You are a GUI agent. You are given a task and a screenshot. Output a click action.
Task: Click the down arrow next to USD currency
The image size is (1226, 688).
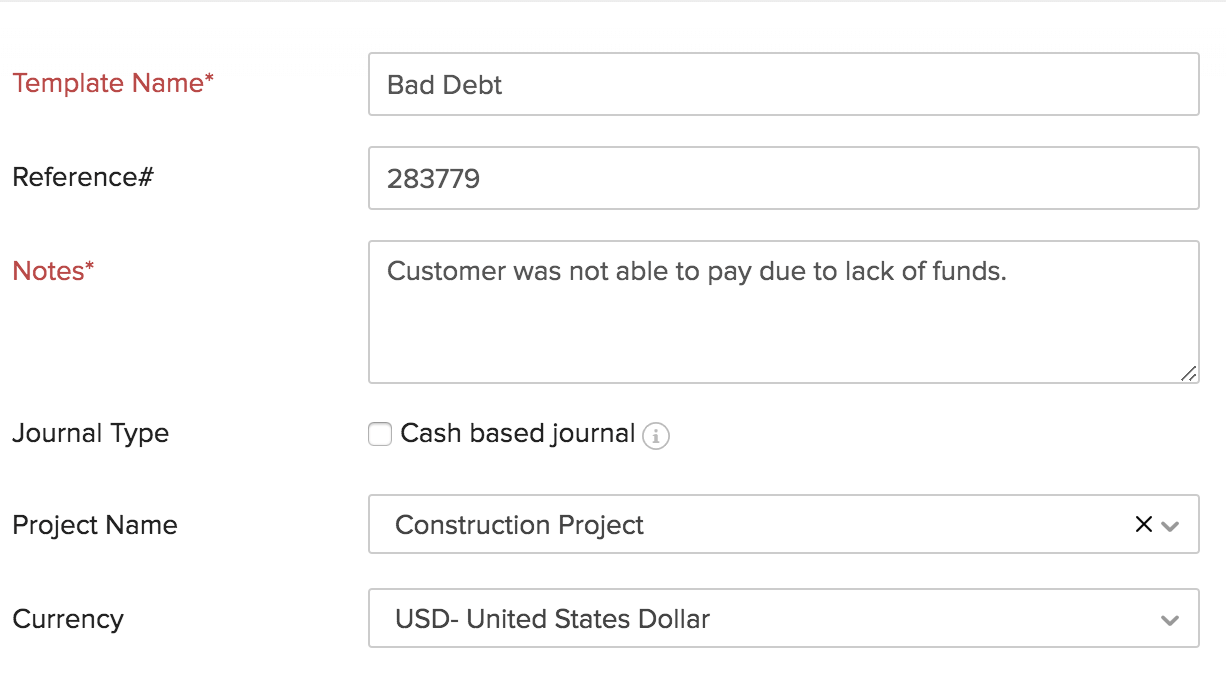click(x=1168, y=618)
